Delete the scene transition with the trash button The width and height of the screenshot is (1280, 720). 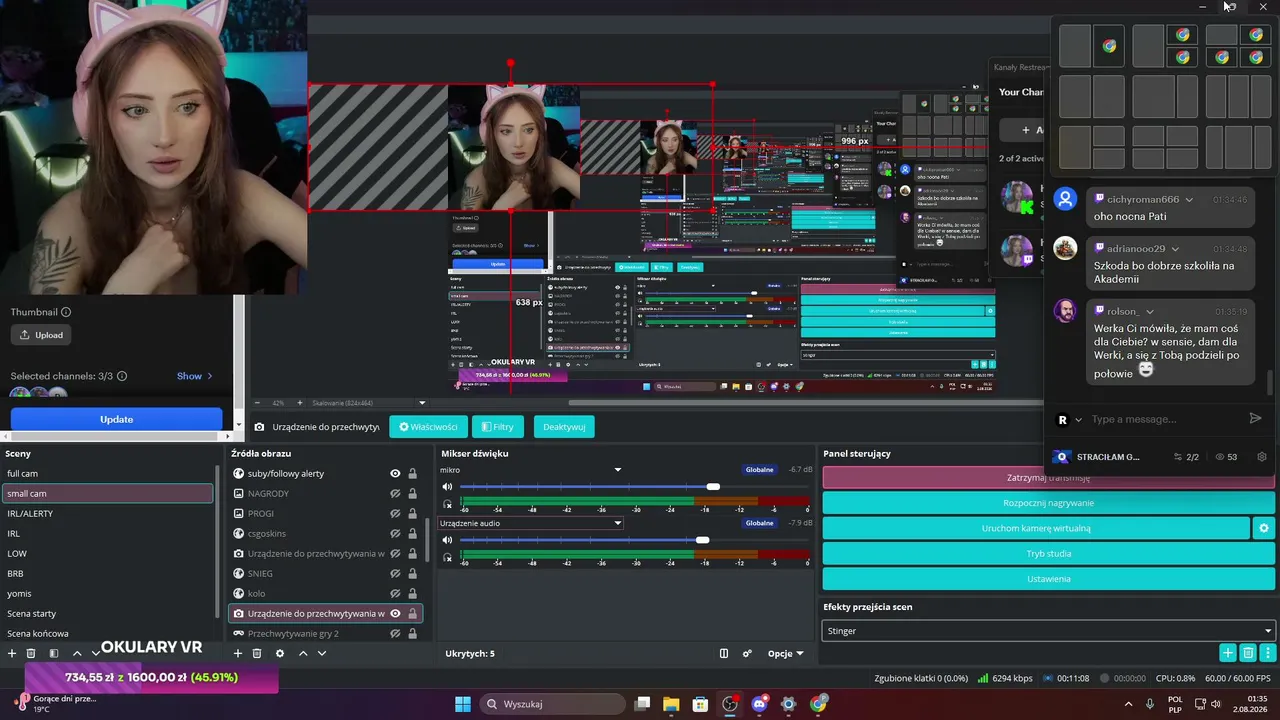(1248, 653)
